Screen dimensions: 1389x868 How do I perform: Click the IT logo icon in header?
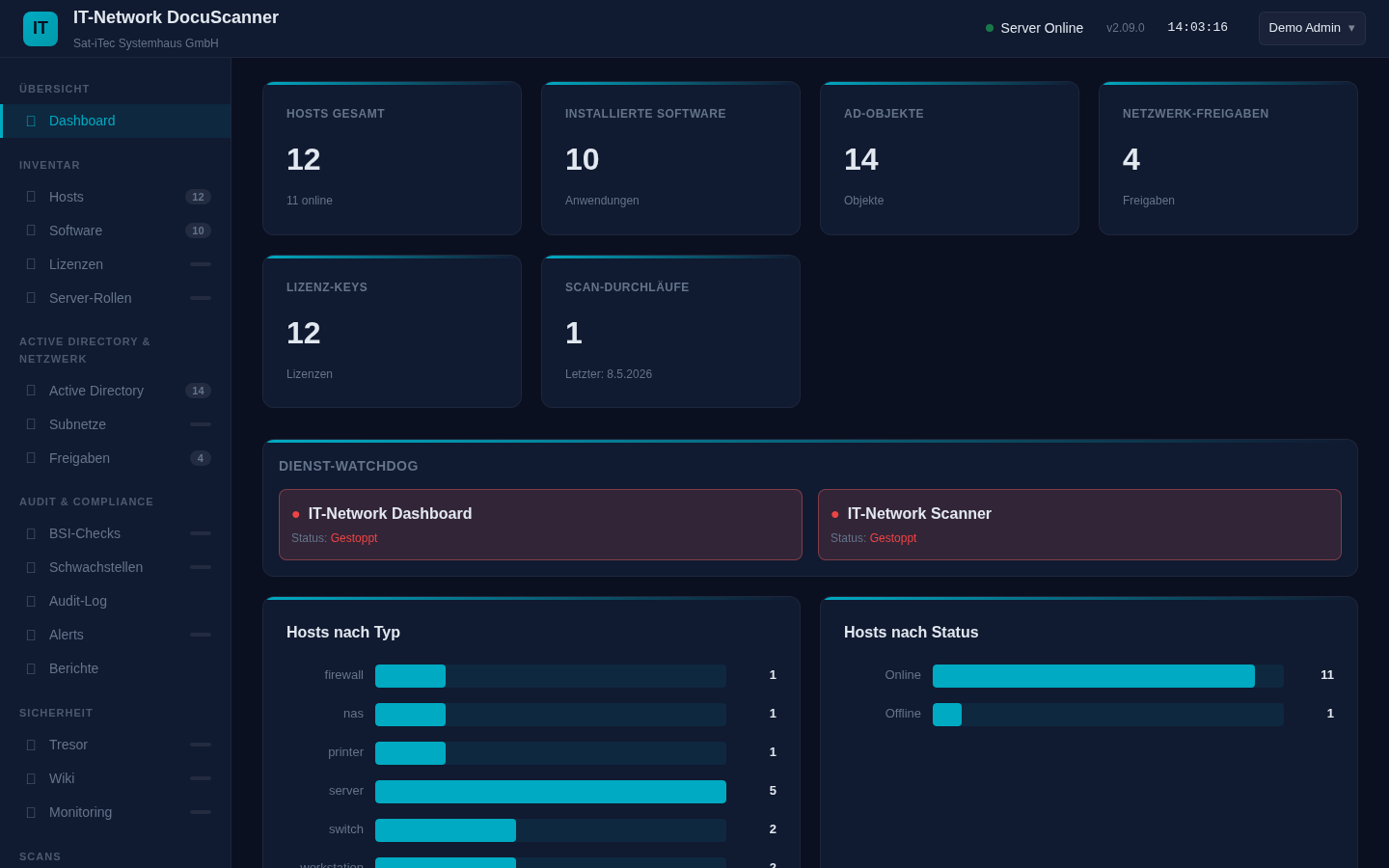41,29
